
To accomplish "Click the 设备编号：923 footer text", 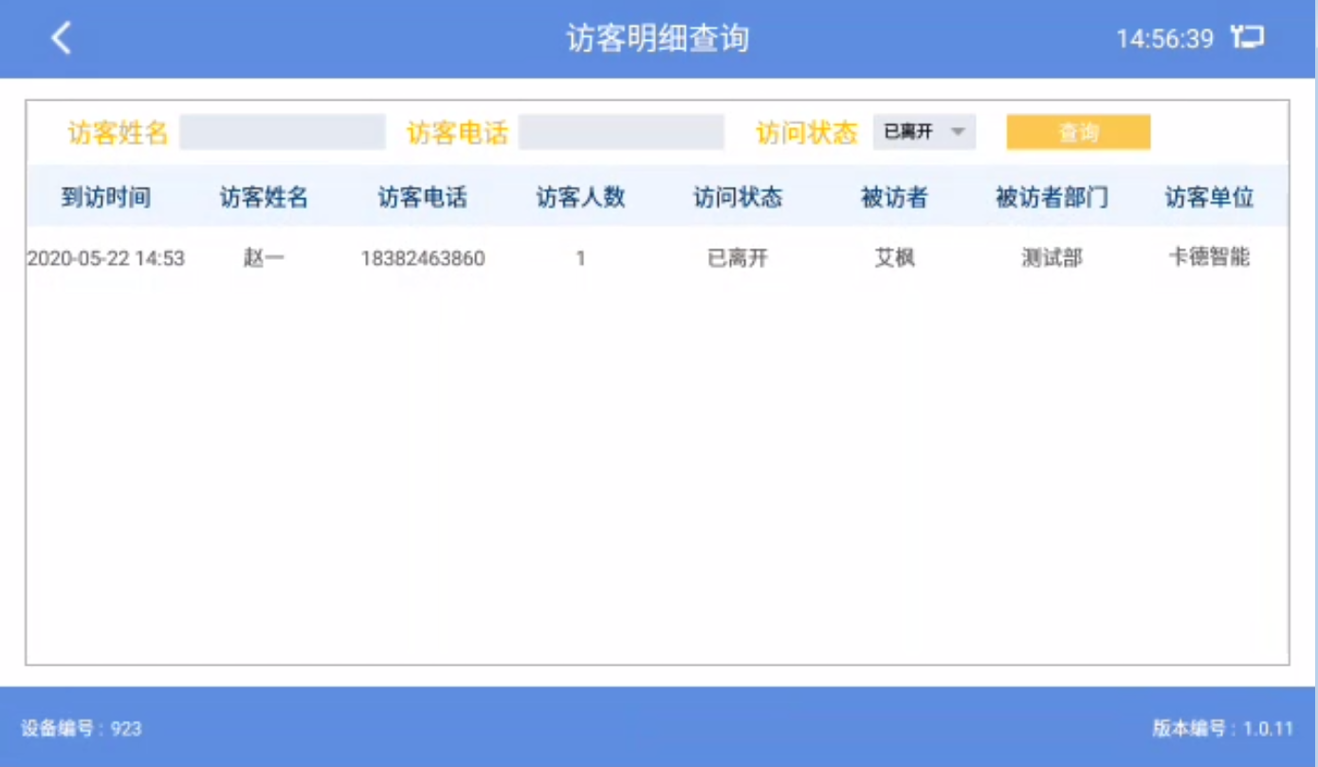I will pyautogui.click(x=81, y=728).
